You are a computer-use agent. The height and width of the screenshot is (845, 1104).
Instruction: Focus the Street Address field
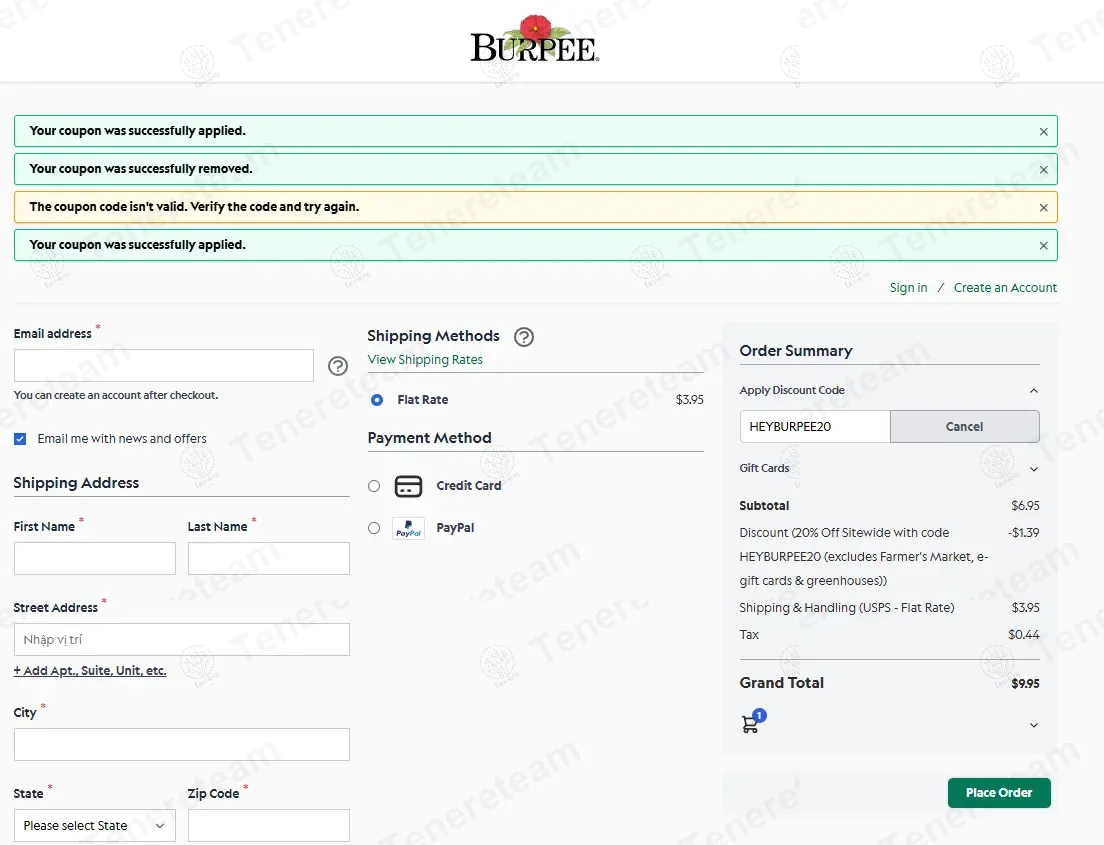tap(182, 639)
